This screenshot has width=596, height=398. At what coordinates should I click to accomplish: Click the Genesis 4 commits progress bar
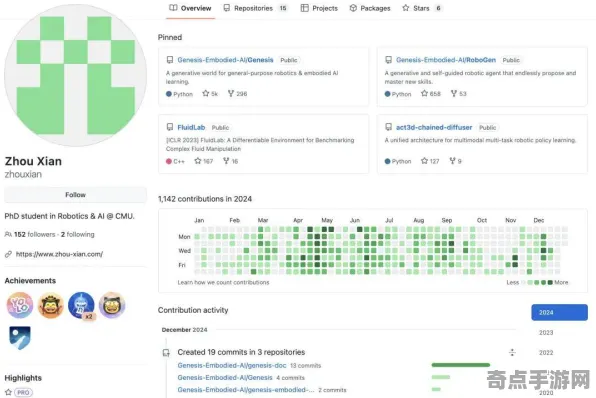click(x=441, y=377)
